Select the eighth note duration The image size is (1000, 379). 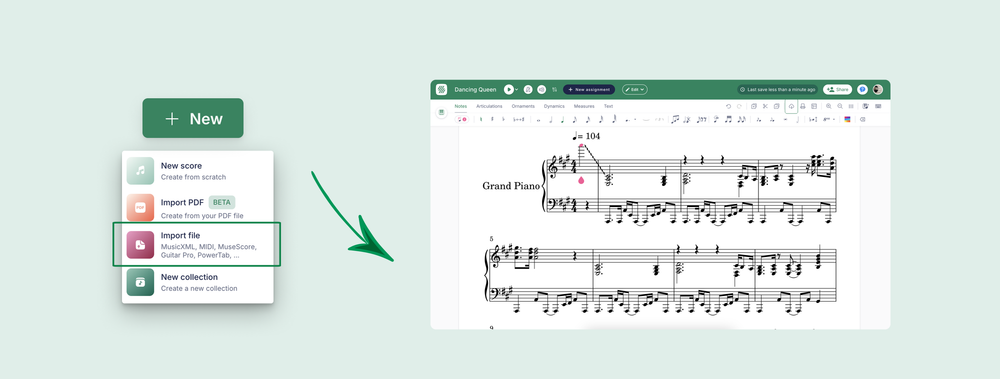[575, 119]
